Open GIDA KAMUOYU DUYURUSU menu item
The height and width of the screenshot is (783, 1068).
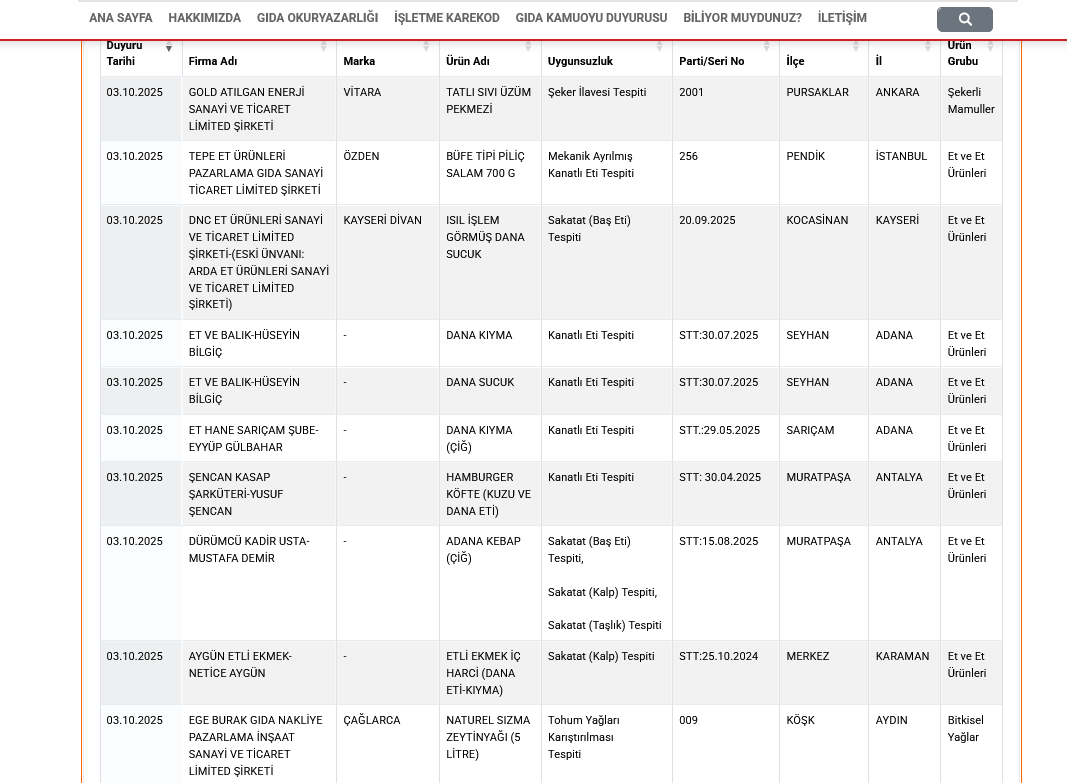pyautogui.click(x=591, y=18)
